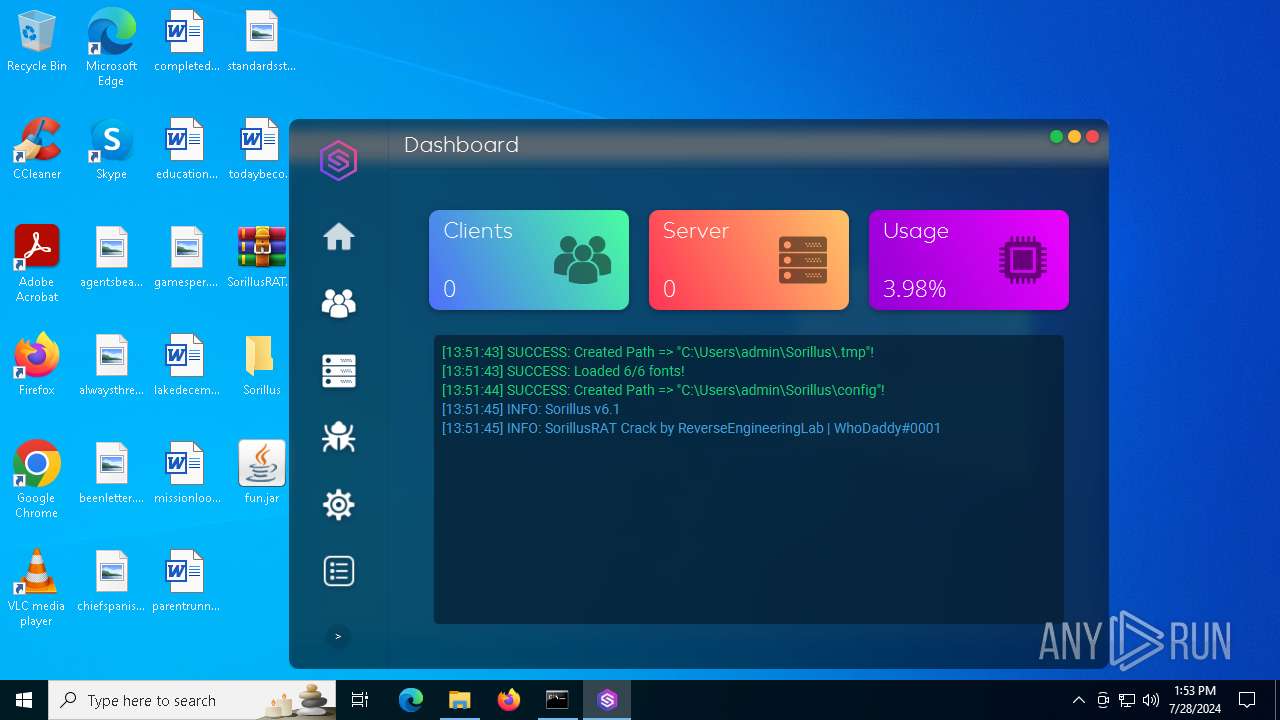
Task: Select the education... Word document icon
Action: (186, 150)
